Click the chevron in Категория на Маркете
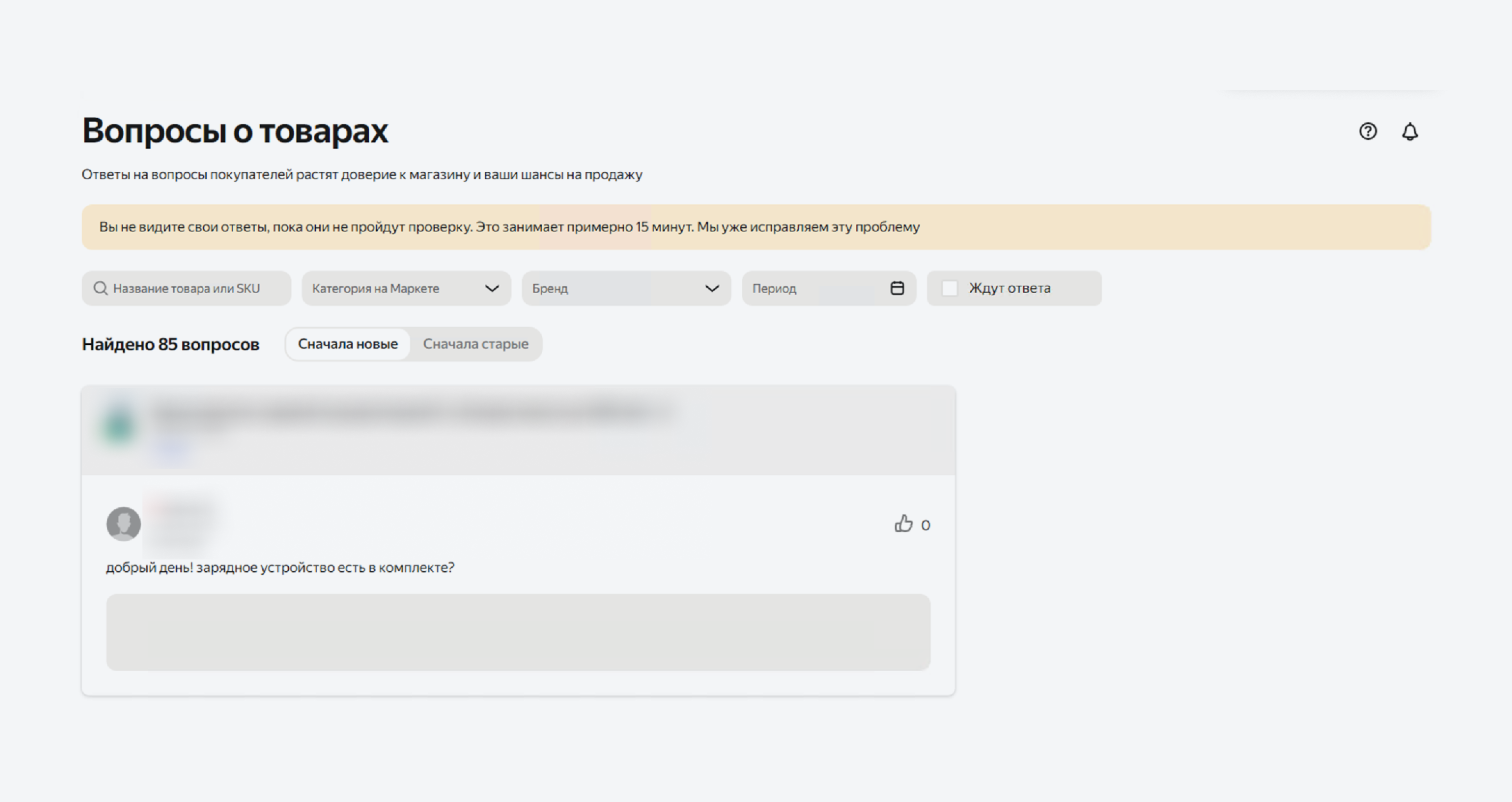Viewport: 1512px width, 802px height. 492,288
